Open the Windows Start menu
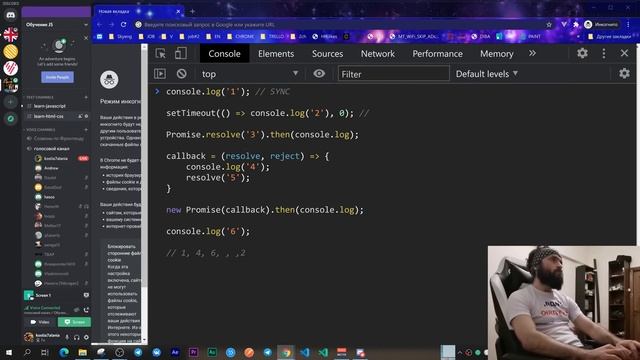 [8, 352]
